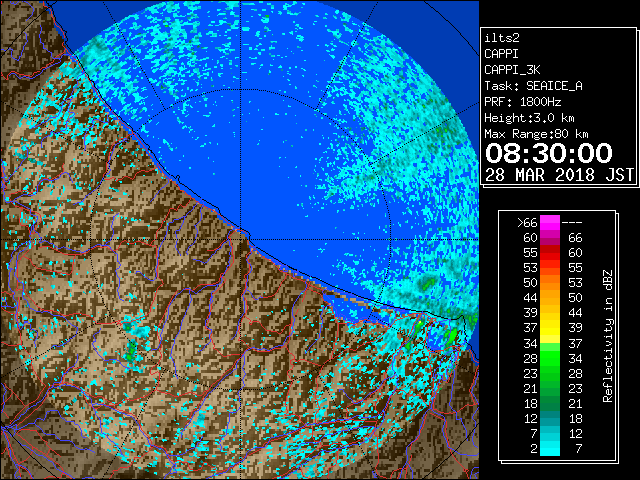Viewport: 640px width, 480px height.
Task: Click the '2' legend lower bound value
Action: pyautogui.click(x=533, y=448)
